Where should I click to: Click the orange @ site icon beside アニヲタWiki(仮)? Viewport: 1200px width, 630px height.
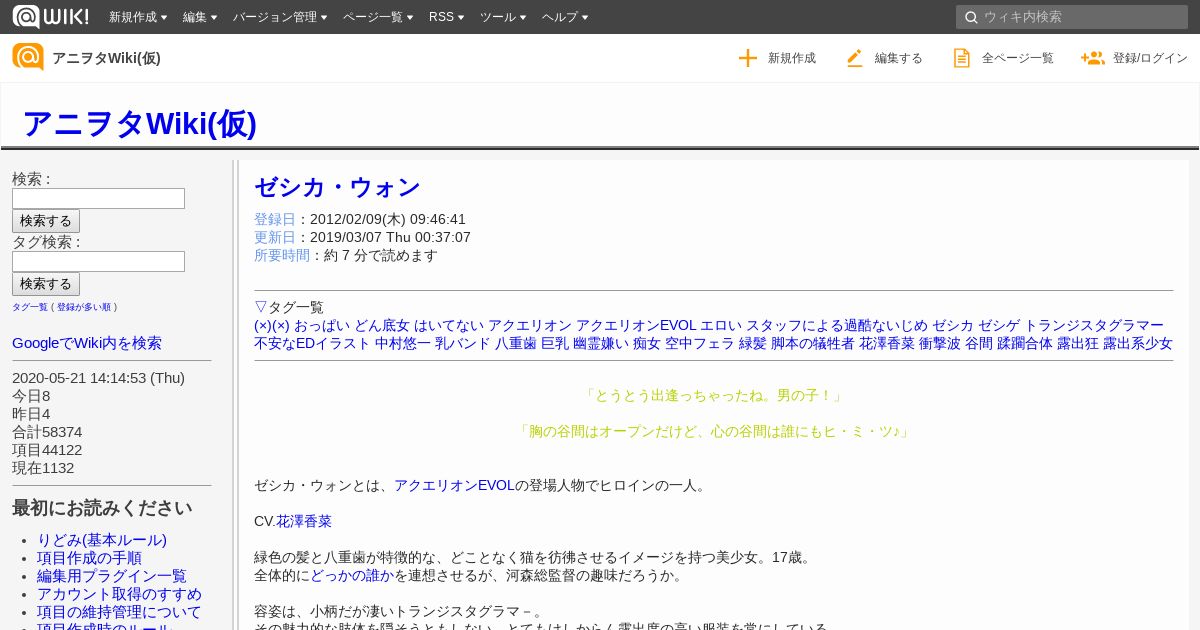click(x=28, y=57)
